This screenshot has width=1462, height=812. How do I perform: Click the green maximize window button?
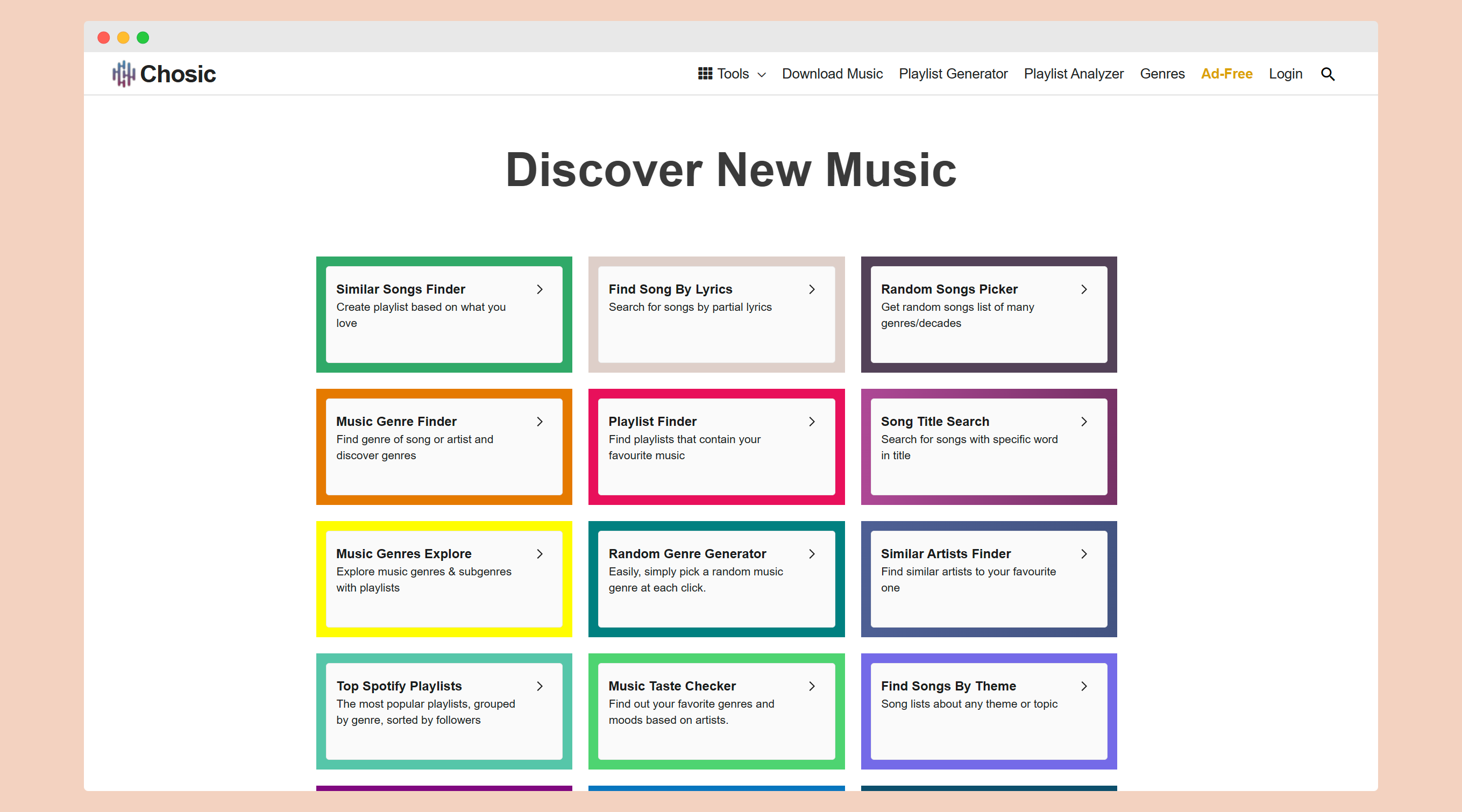tap(143, 38)
